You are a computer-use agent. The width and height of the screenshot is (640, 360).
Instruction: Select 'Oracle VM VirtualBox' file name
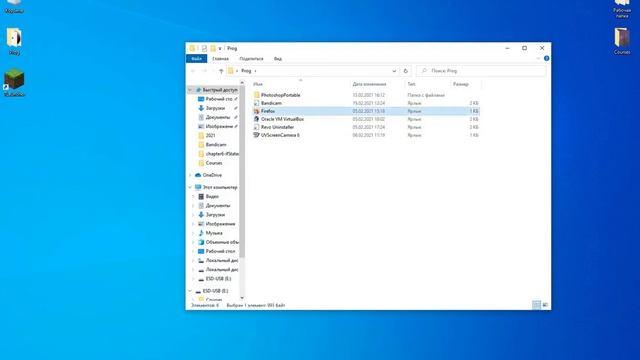pos(282,119)
